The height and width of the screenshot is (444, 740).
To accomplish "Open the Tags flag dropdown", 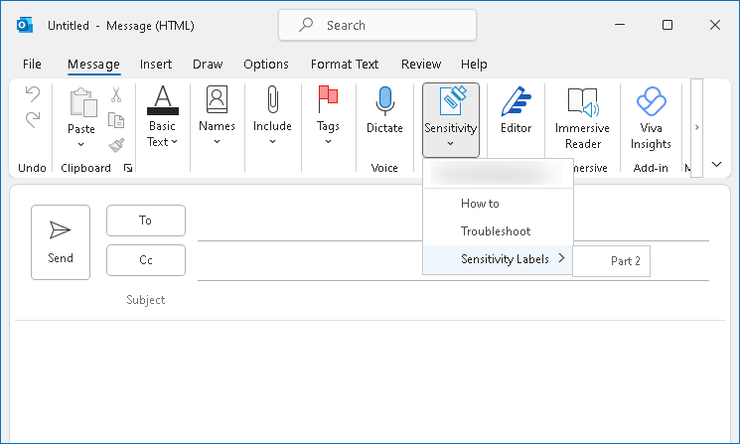I will (x=328, y=118).
